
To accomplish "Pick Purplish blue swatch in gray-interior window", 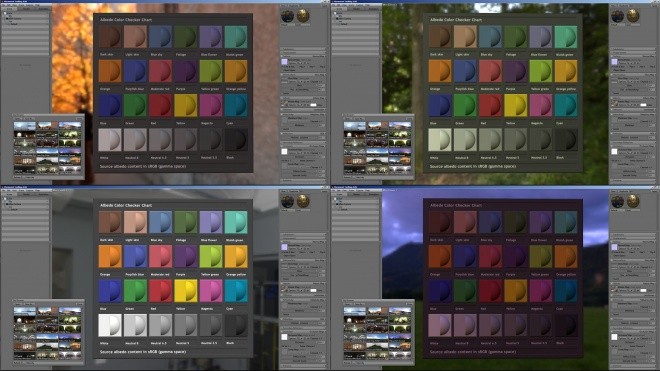I will coord(135,256).
